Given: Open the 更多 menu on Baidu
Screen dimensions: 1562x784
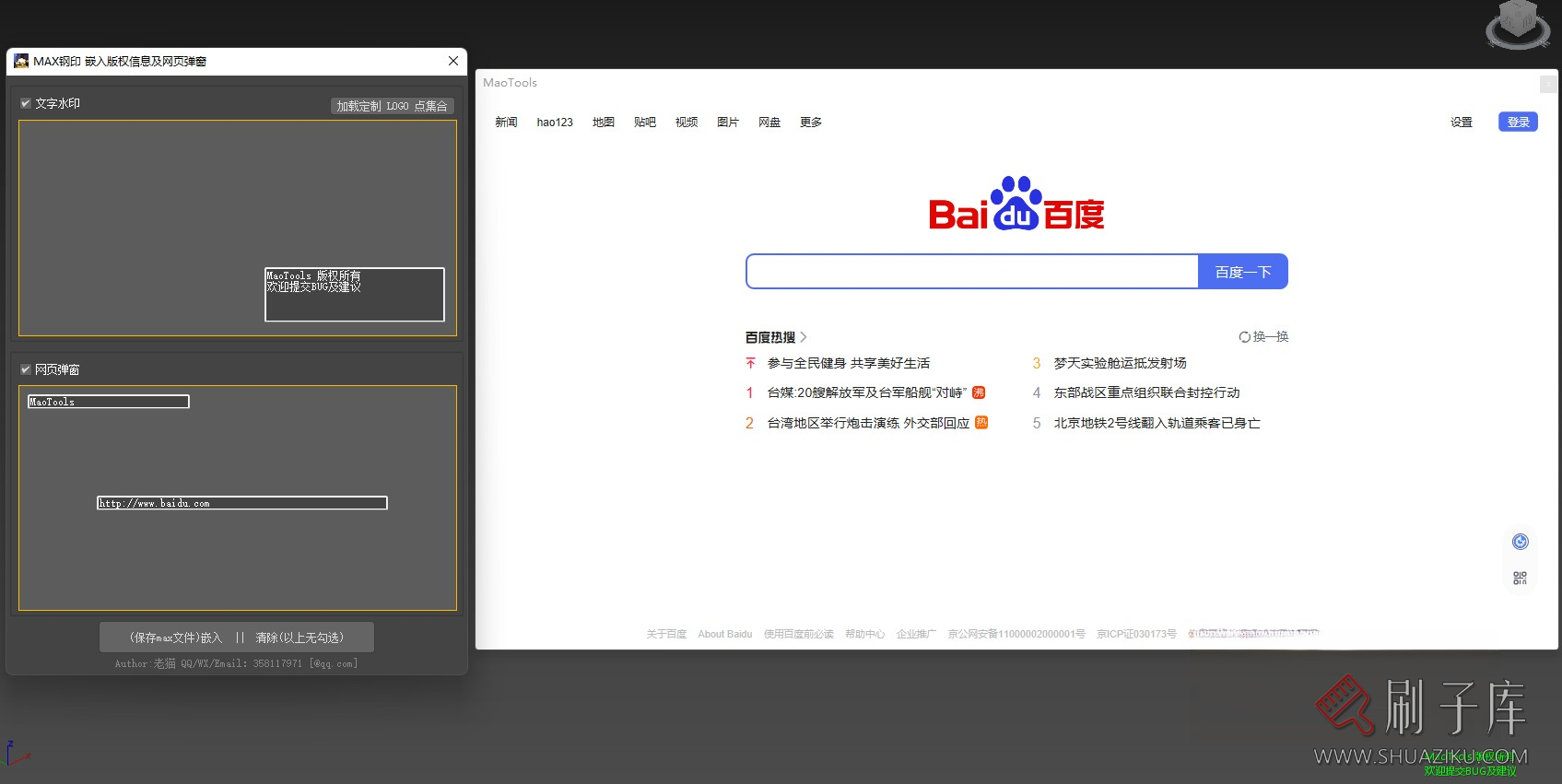Looking at the screenshot, I should coord(810,122).
